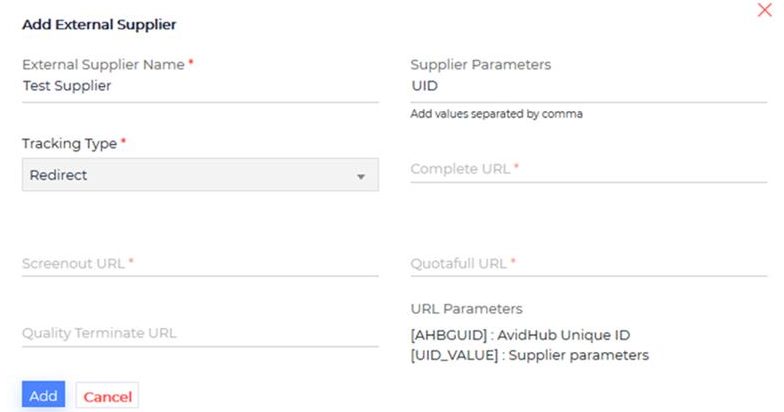Click the 'External Supplier Name' label

tap(103, 64)
